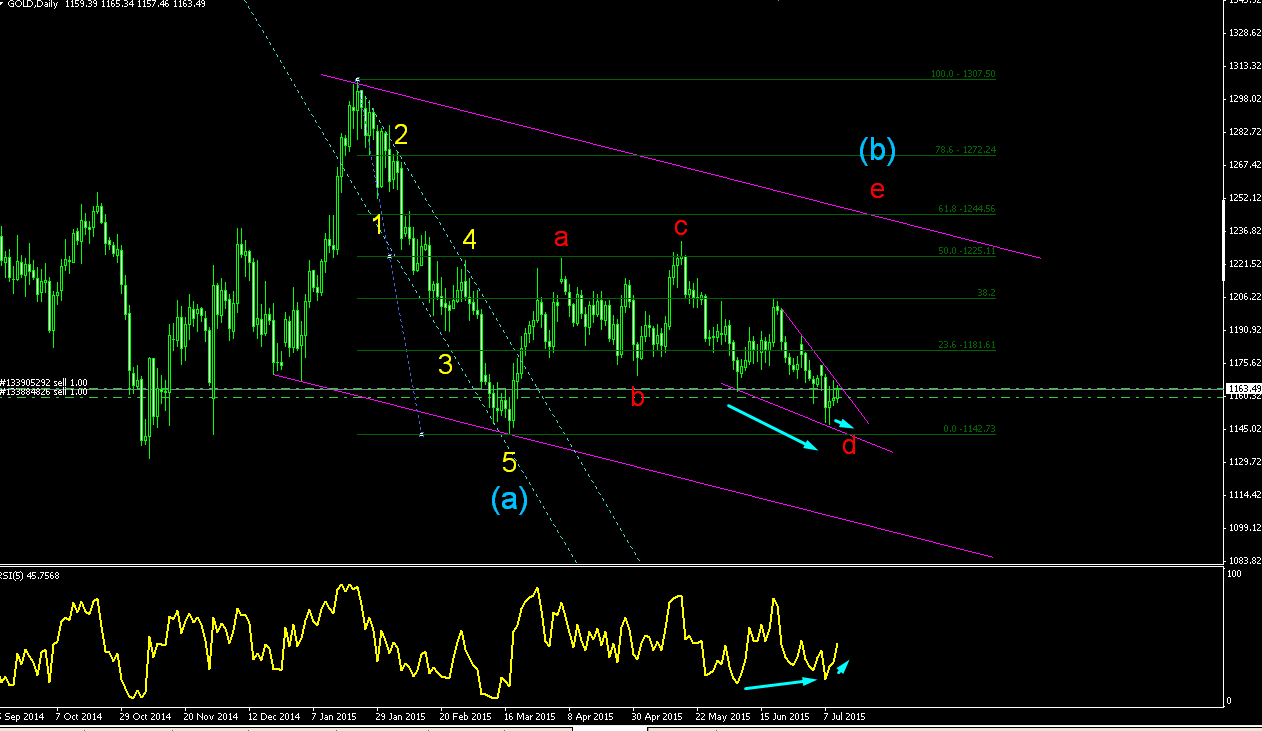Select the yellow wave label 5
1262x731 pixels.
pyautogui.click(x=509, y=462)
